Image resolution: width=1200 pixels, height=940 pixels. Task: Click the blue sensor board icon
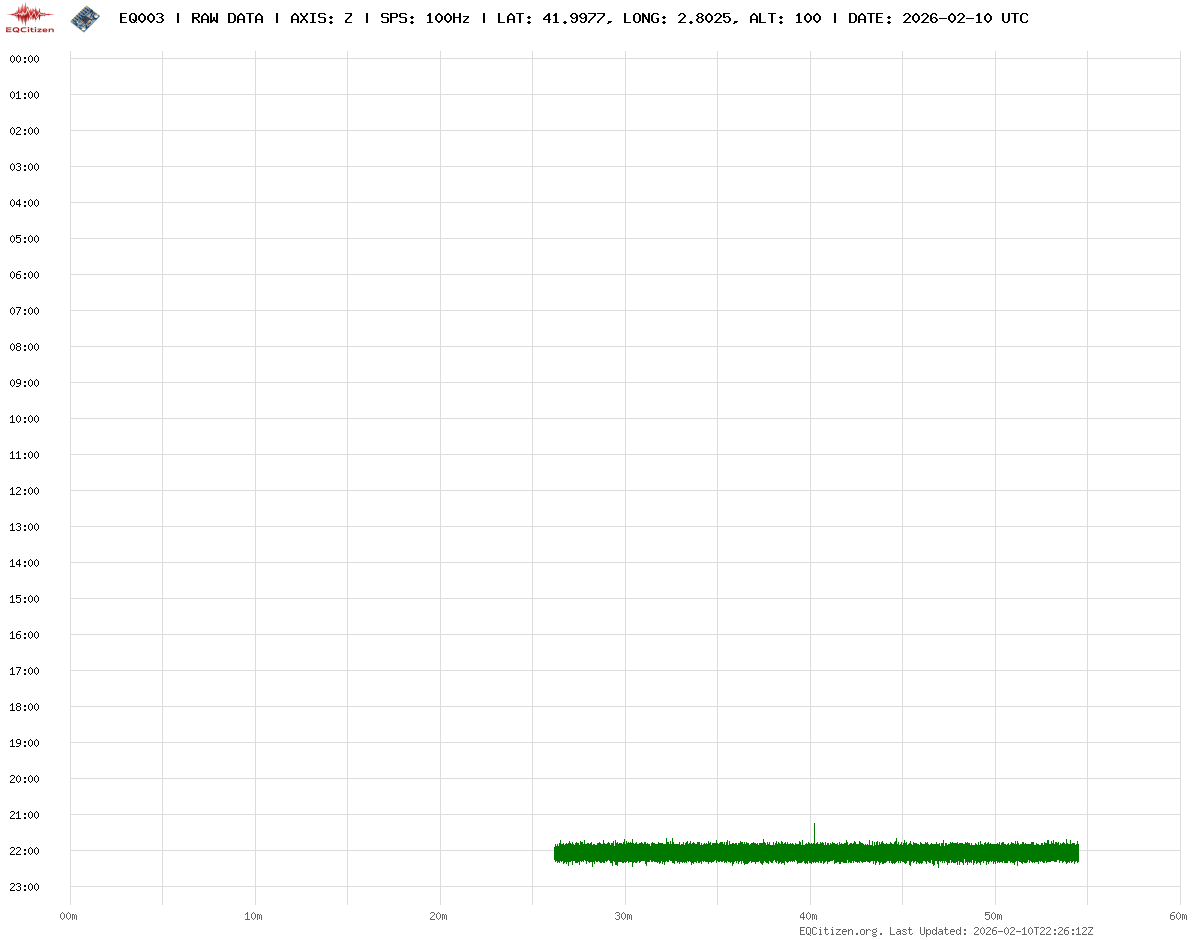(85, 18)
